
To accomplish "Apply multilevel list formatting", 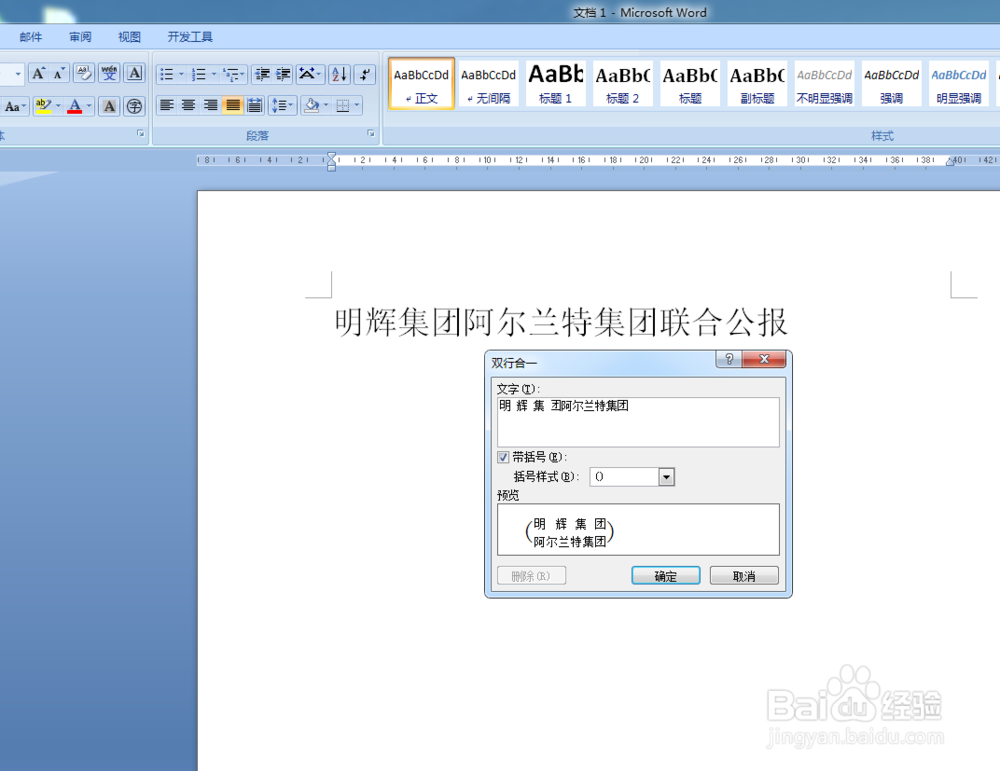I will (233, 75).
